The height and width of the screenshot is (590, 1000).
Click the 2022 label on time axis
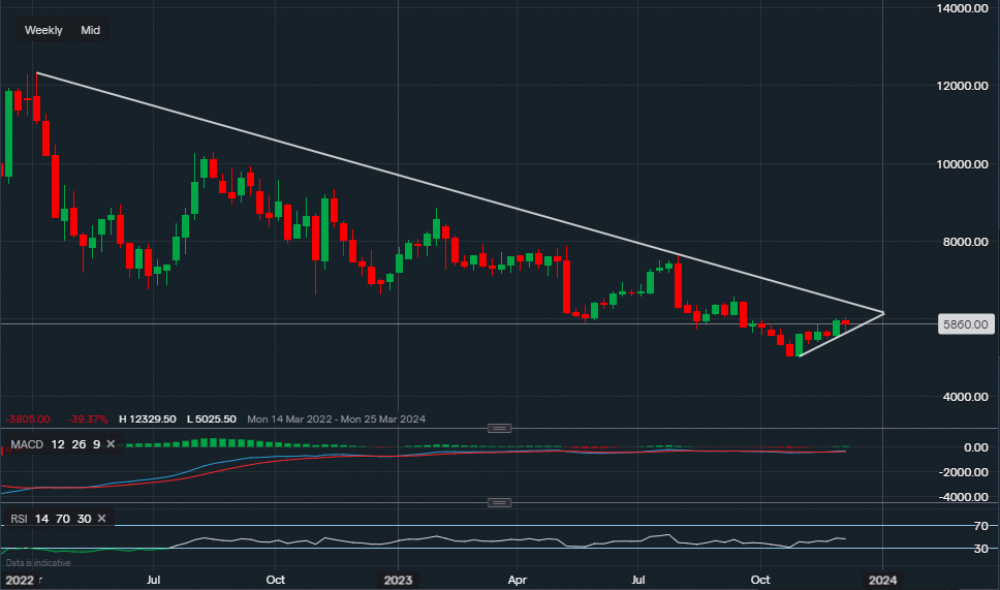tap(20, 579)
